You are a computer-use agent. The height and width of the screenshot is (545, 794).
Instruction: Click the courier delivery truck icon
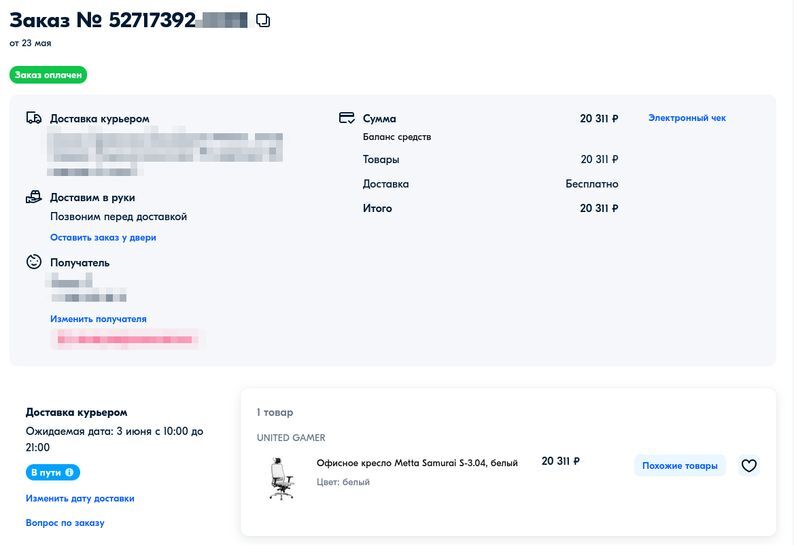(34, 118)
